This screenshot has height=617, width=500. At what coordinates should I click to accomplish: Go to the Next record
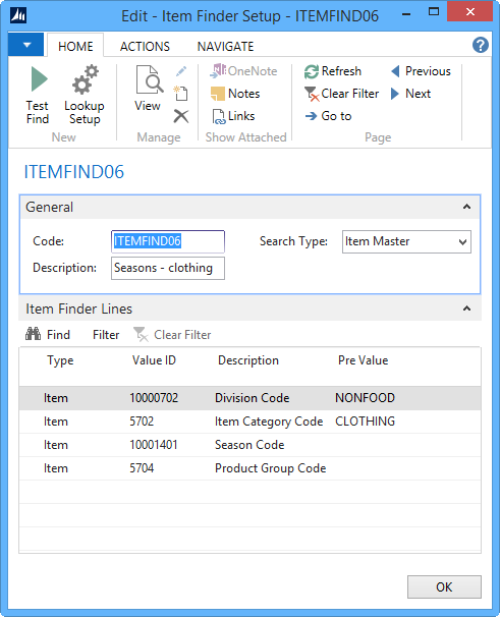click(x=411, y=94)
